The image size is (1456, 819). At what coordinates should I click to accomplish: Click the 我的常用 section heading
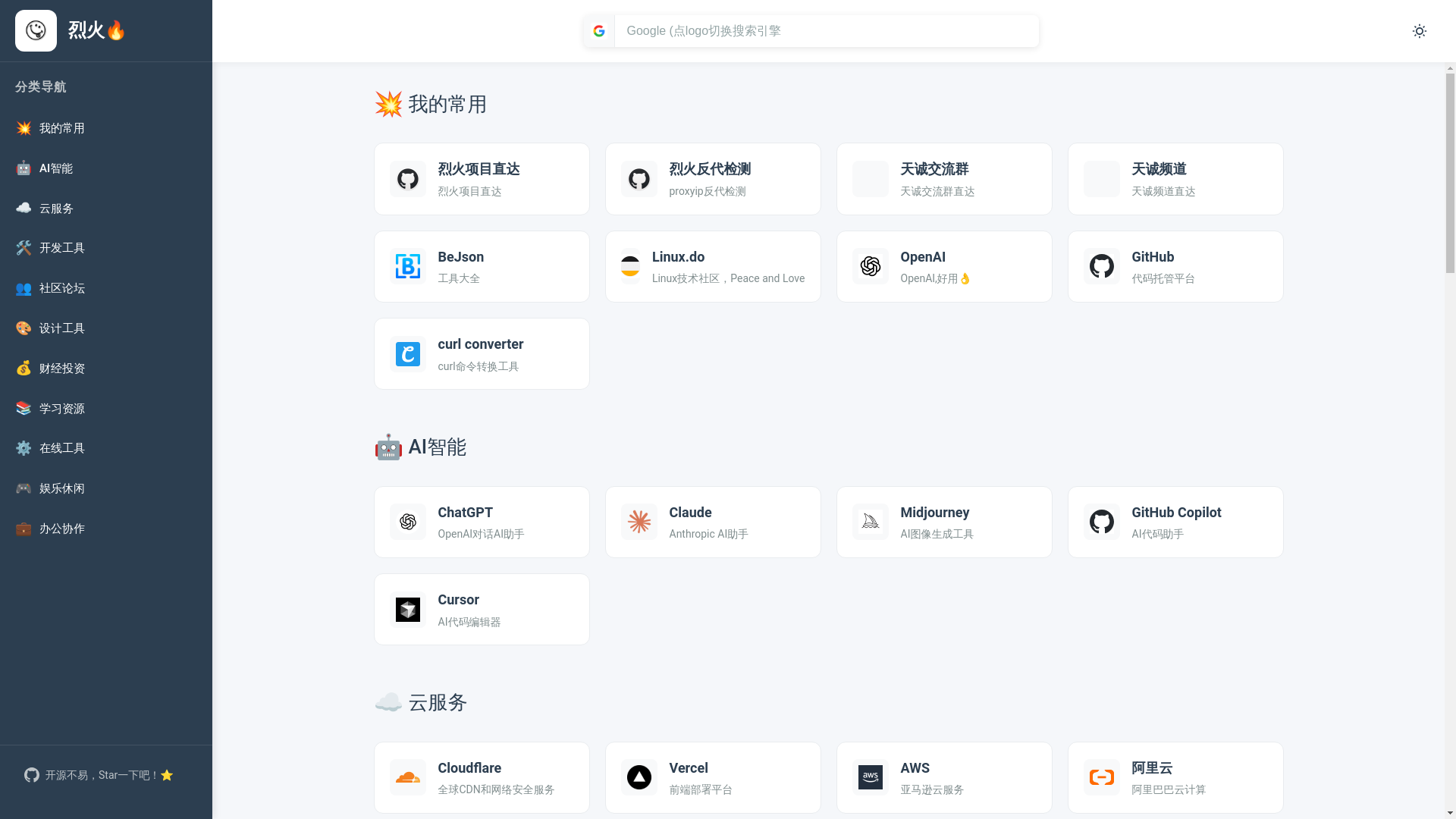coord(431,104)
